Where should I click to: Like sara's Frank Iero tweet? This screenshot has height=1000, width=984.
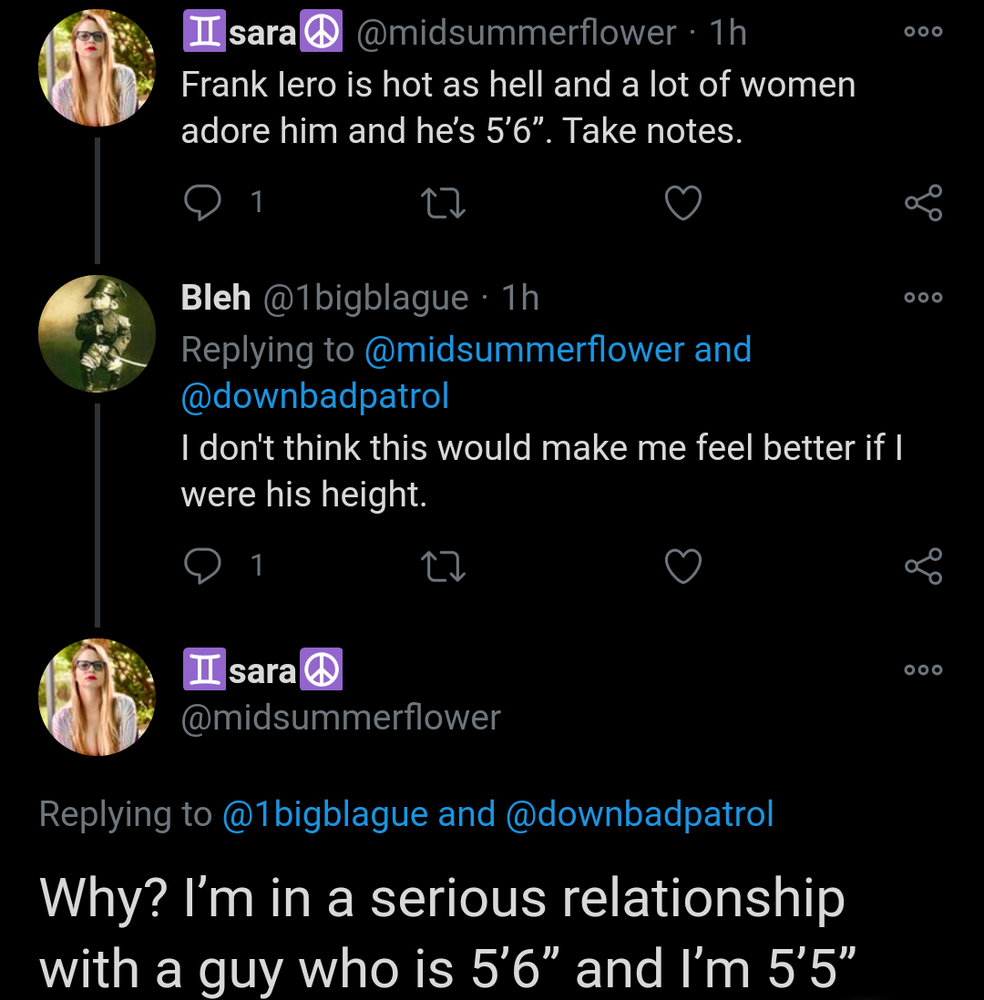click(x=683, y=203)
